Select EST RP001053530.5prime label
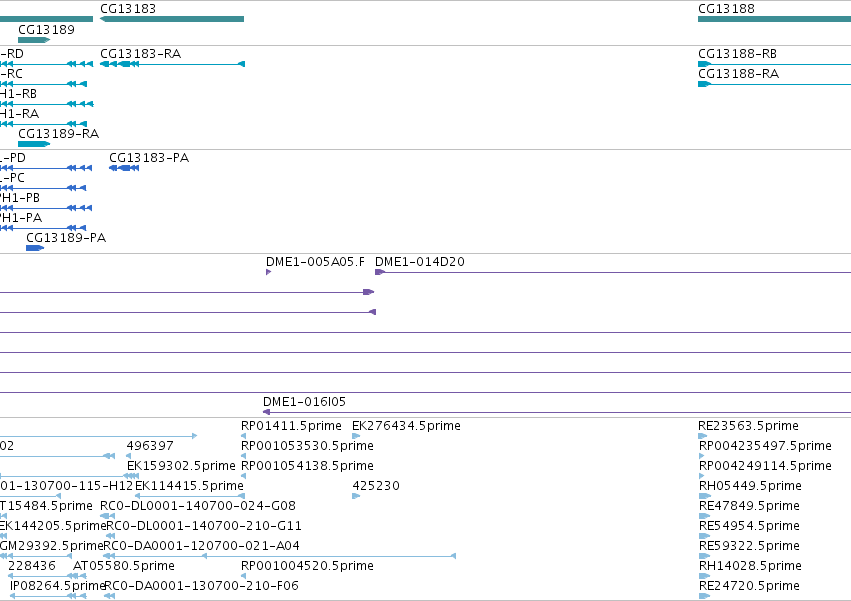Screen dimensions: 851x601 [307, 446]
